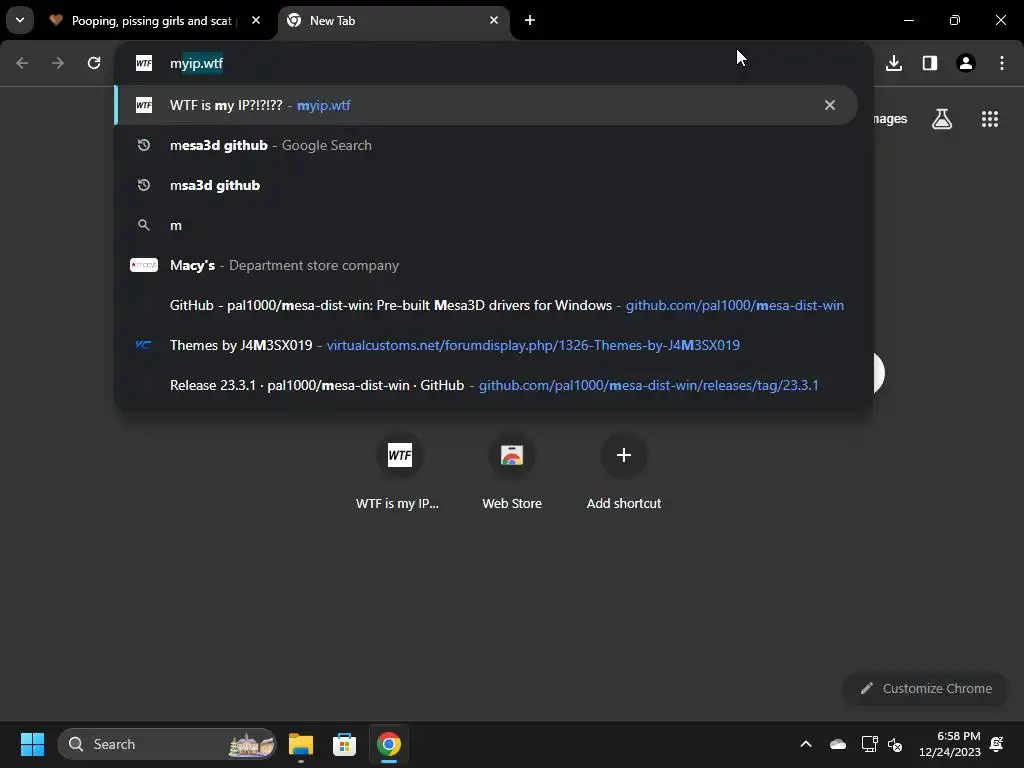Open the tab search dropdown arrow
1024x768 pixels.
point(20,20)
